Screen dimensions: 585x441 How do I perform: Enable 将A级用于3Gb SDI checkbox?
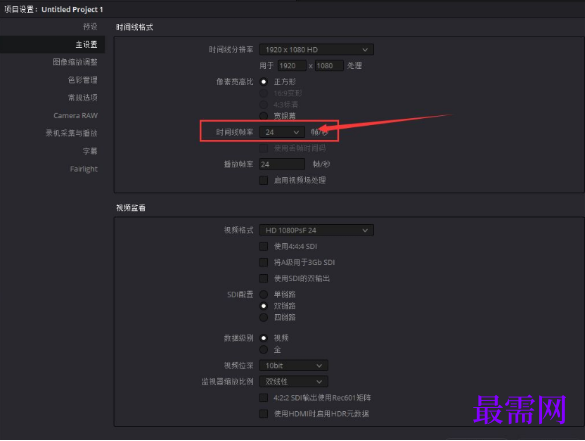[x=264, y=262]
